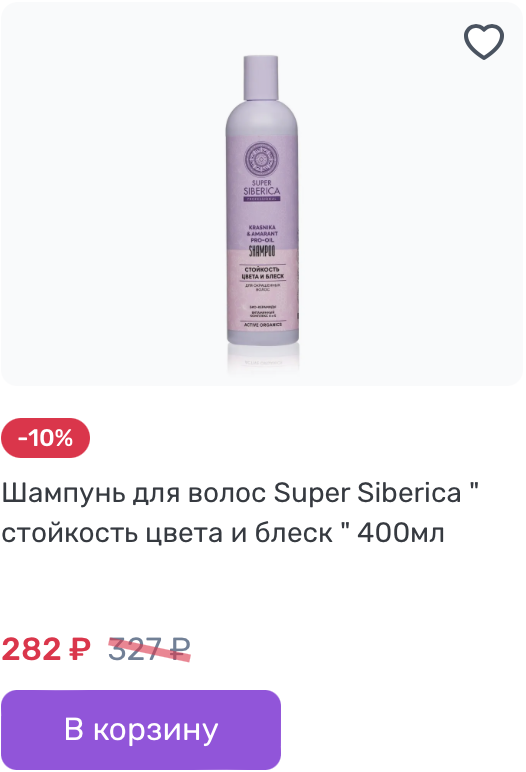The image size is (526, 772).
Task: Select the discounted price 282 ₽
Action: 46,649
